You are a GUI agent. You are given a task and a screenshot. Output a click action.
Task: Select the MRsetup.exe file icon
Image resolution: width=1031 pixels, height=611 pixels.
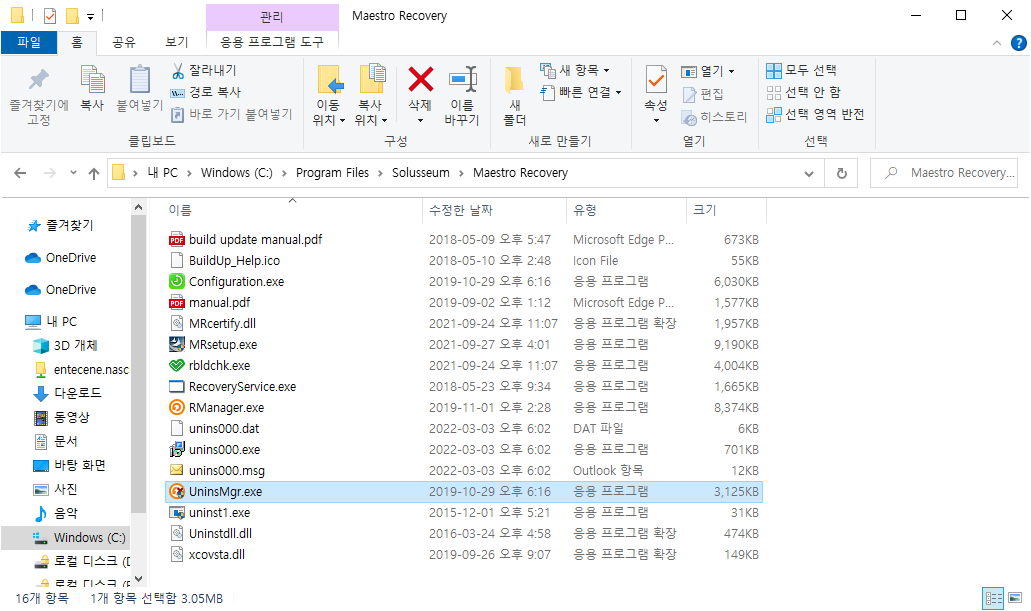coord(177,344)
